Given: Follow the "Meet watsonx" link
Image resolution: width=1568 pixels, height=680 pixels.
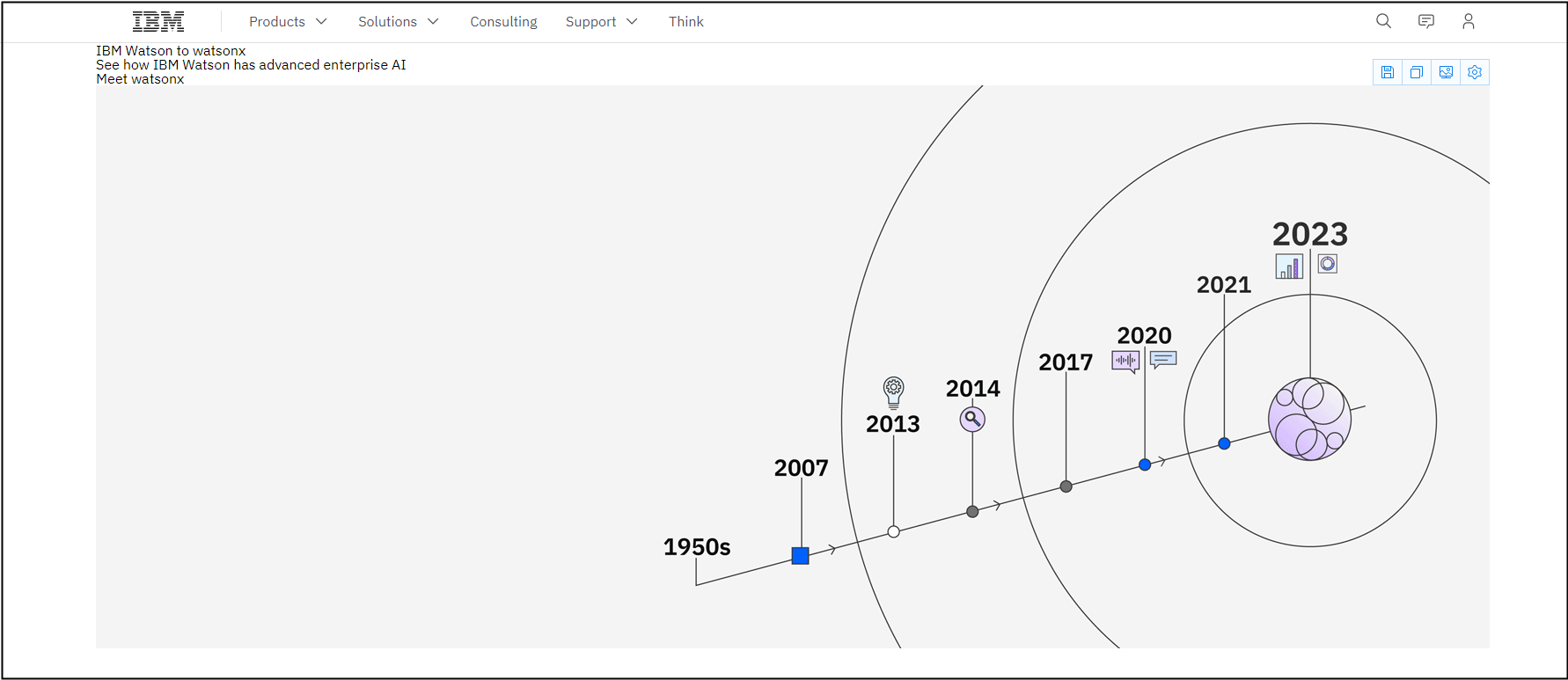Looking at the screenshot, I should (140, 79).
